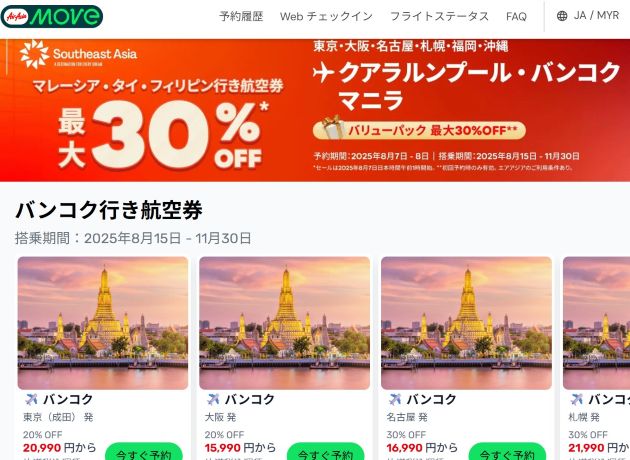Click the 30% OFF sale banner
This screenshot has width=630, height=460.
click(315, 110)
